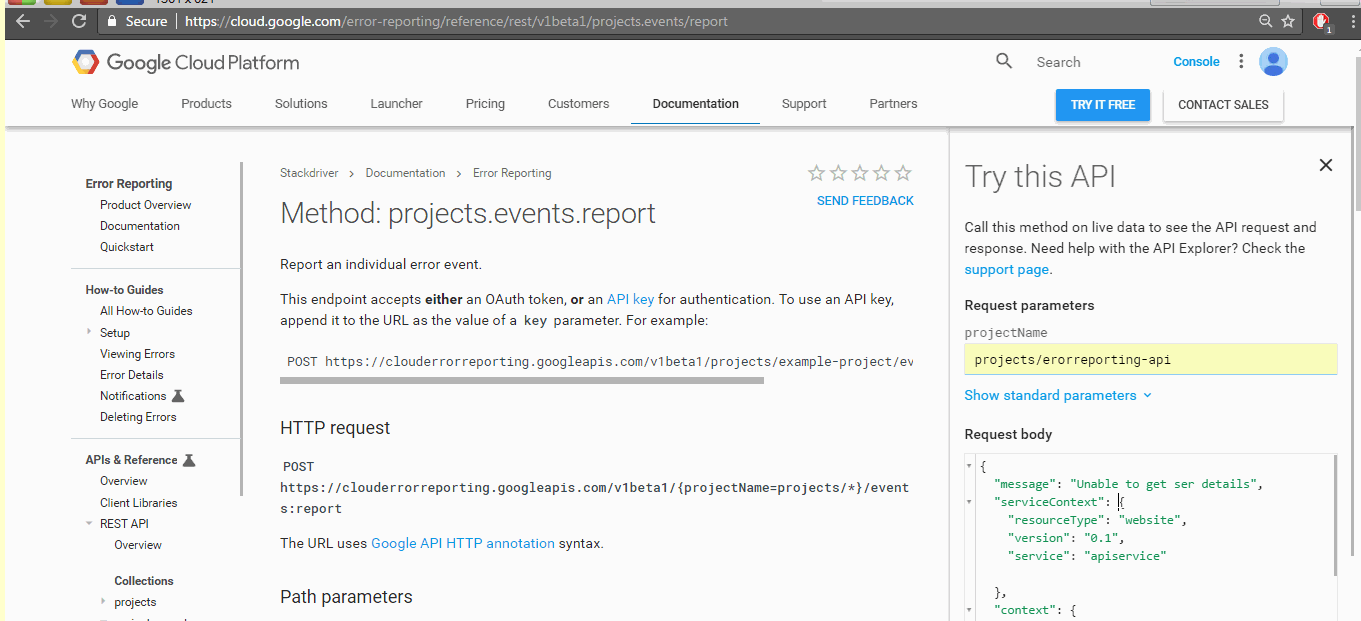Viewport: 1361px width, 621px height.
Task: Click the browser forward arrow
Action: [52, 21]
